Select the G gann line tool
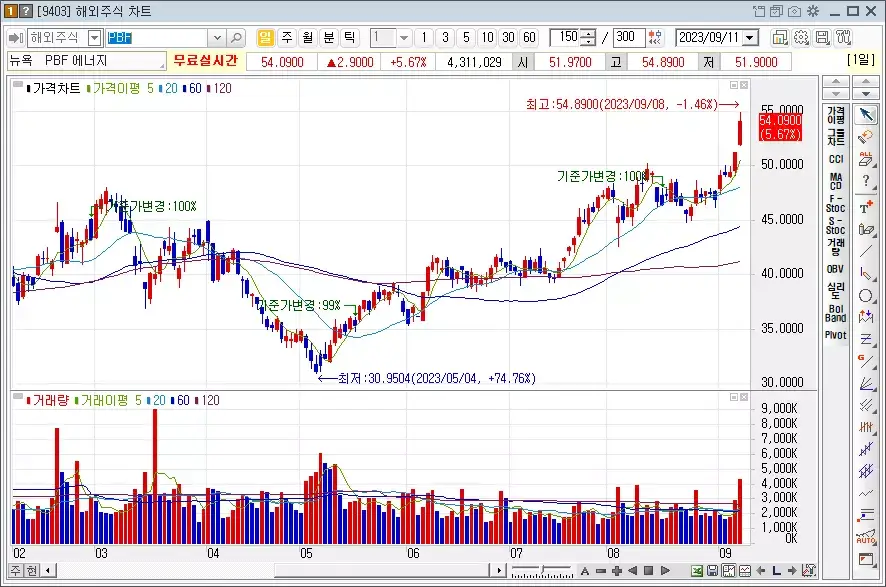Screen dimensions: 886x587 point(866,361)
